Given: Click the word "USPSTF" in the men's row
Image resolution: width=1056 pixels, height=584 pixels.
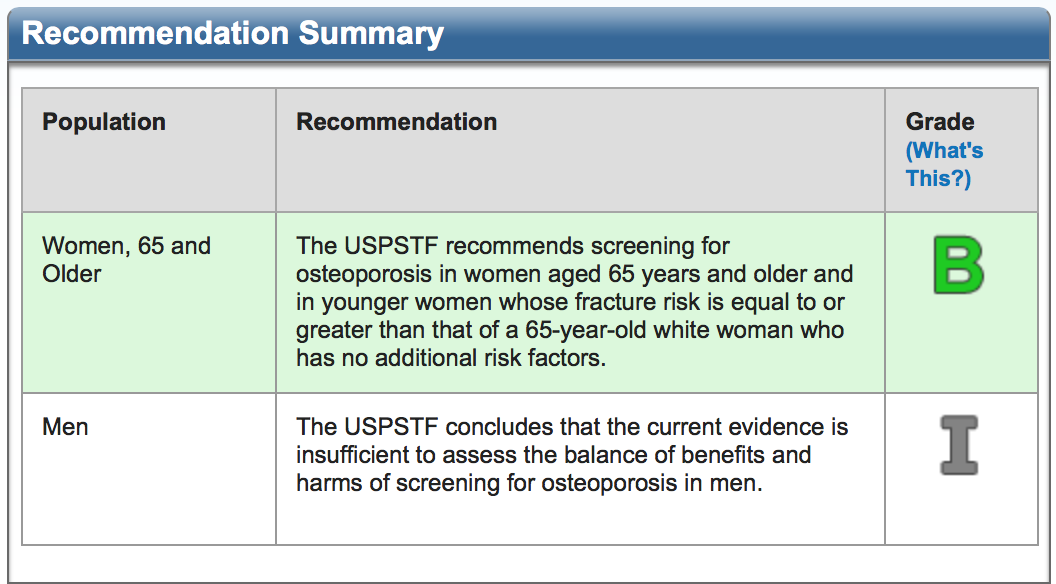Looking at the screenshot, I should click(391, 427).
